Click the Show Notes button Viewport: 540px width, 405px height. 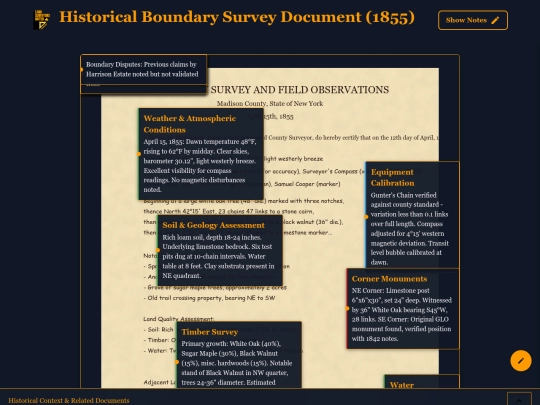472,20
